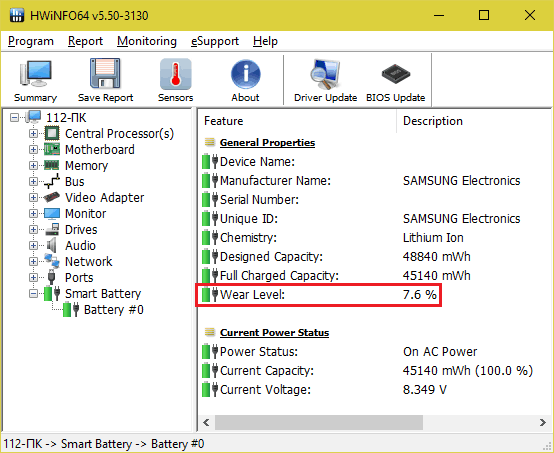This screenshot has height=453, width=554.
Task: Click the Feature column header
Action: (x=297, y=121)
